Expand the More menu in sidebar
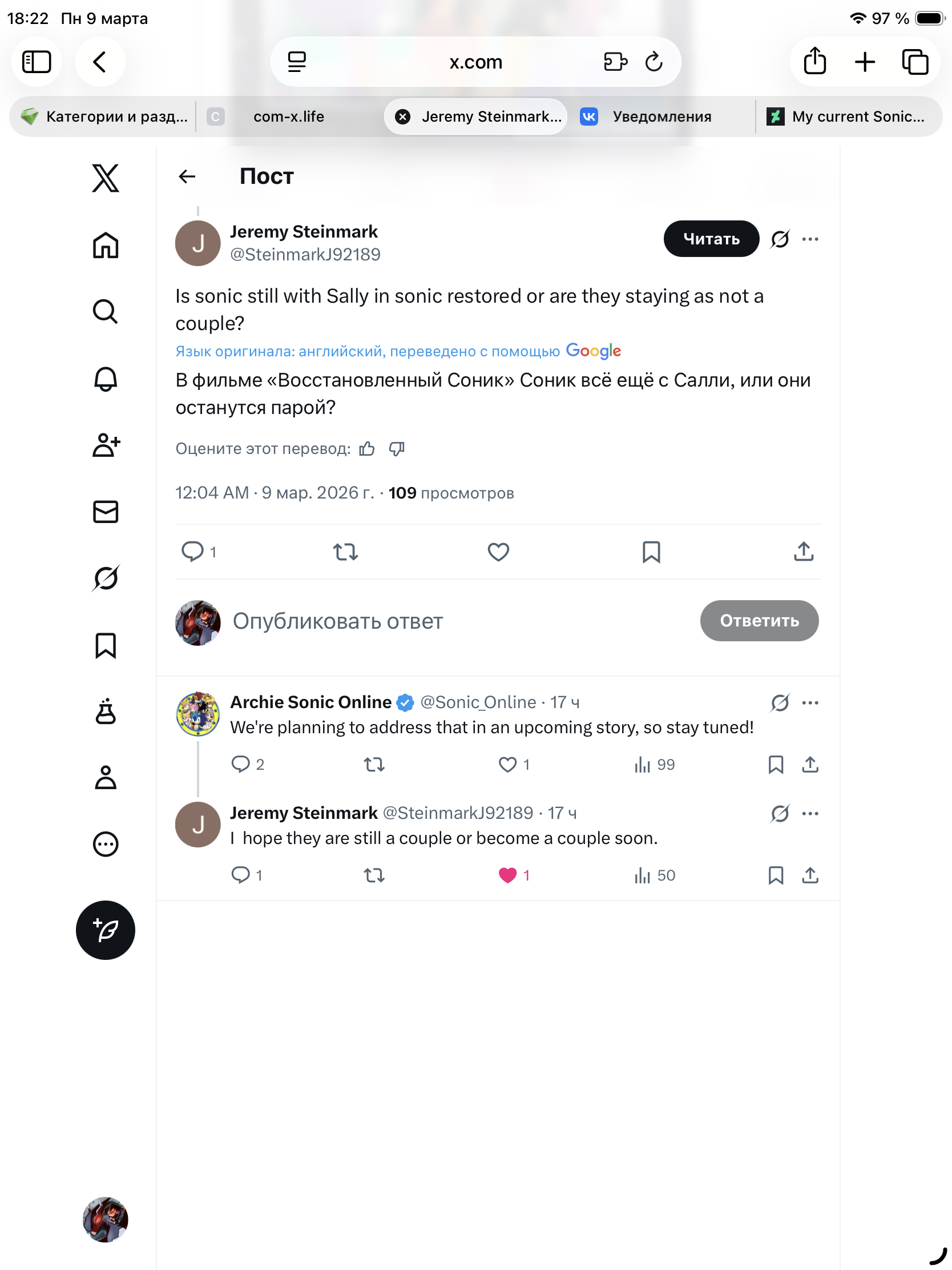This screenshot has height=1270, width=952. coord(106,844)
